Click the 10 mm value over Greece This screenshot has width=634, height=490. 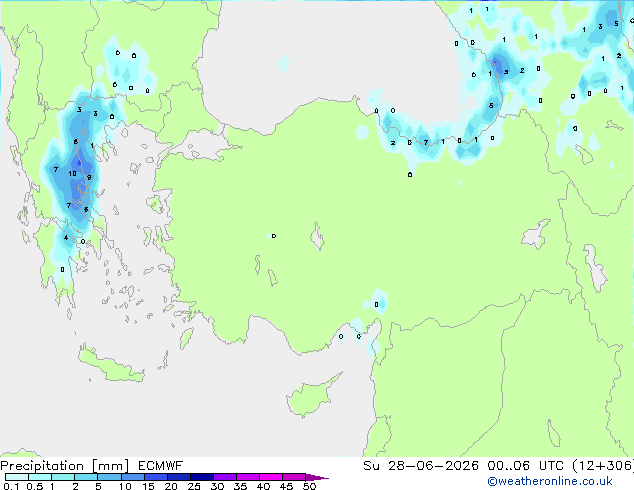(72, 173)
